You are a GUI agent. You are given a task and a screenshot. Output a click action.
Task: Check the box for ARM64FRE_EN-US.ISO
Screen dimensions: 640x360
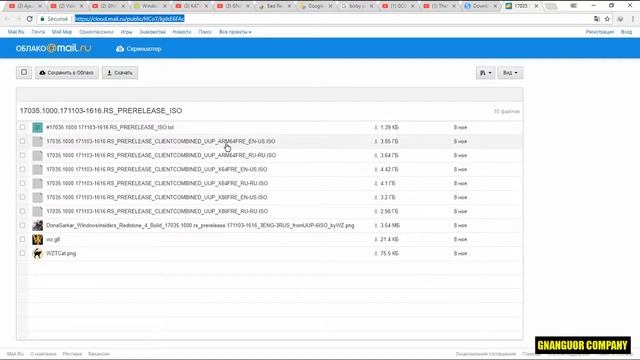(22, 141)
